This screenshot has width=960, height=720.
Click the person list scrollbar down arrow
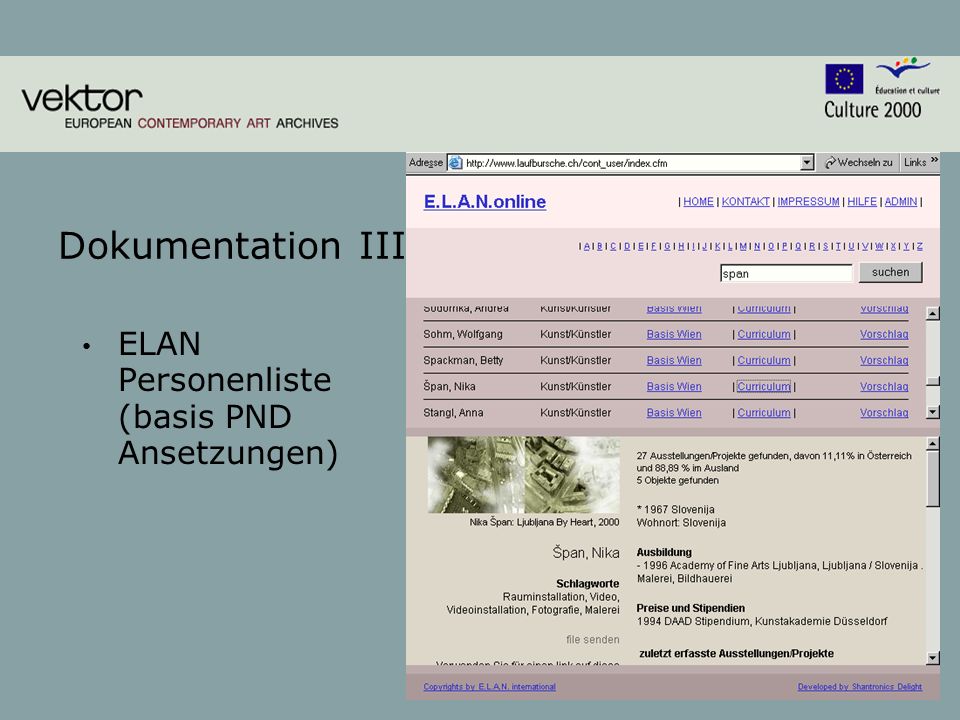pos(932,412)
